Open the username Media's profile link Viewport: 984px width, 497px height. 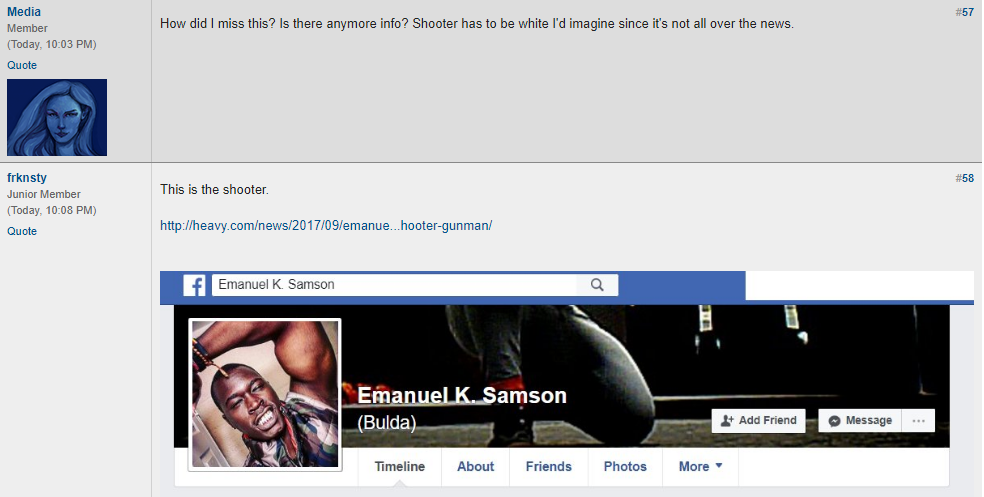click(x=24, y=12)
